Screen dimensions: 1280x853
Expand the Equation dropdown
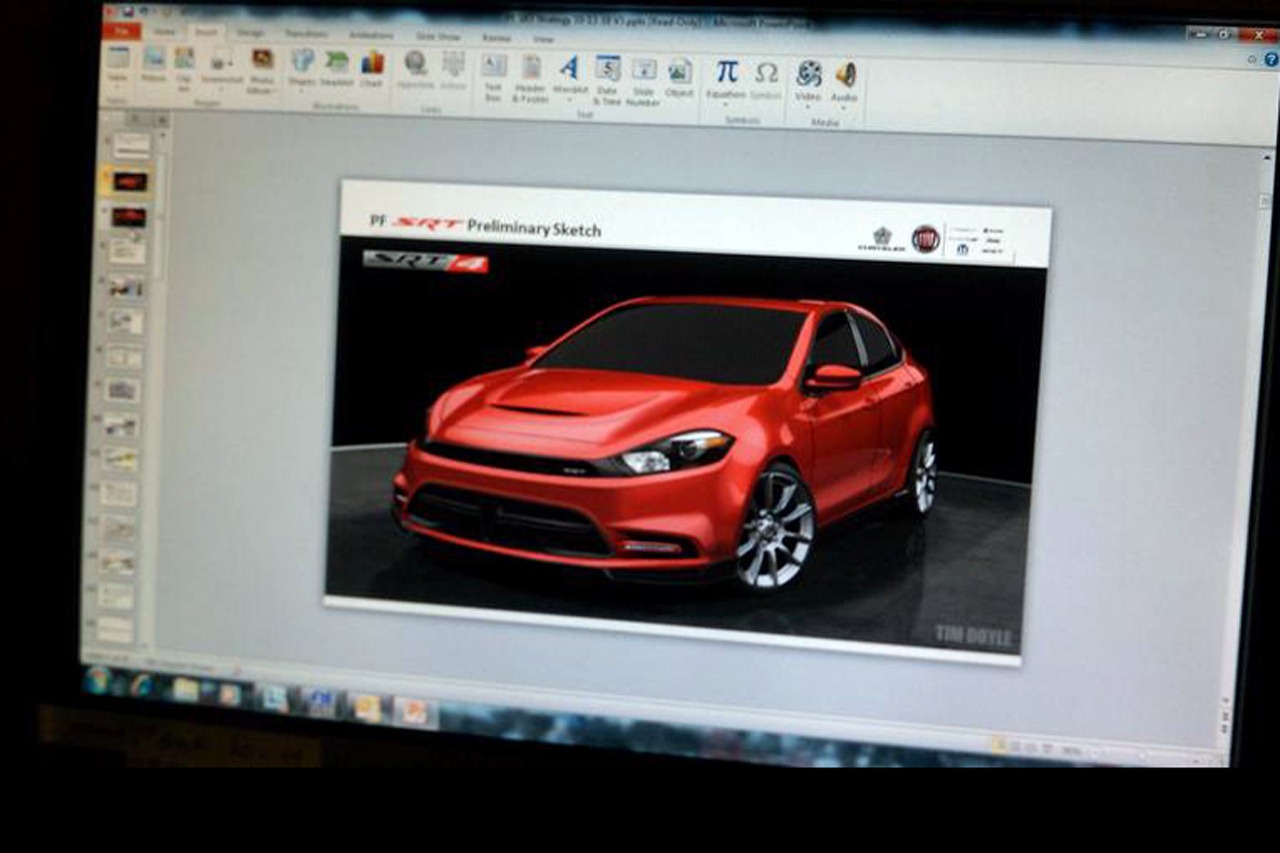pyautogui.click(x=726, y=104)
